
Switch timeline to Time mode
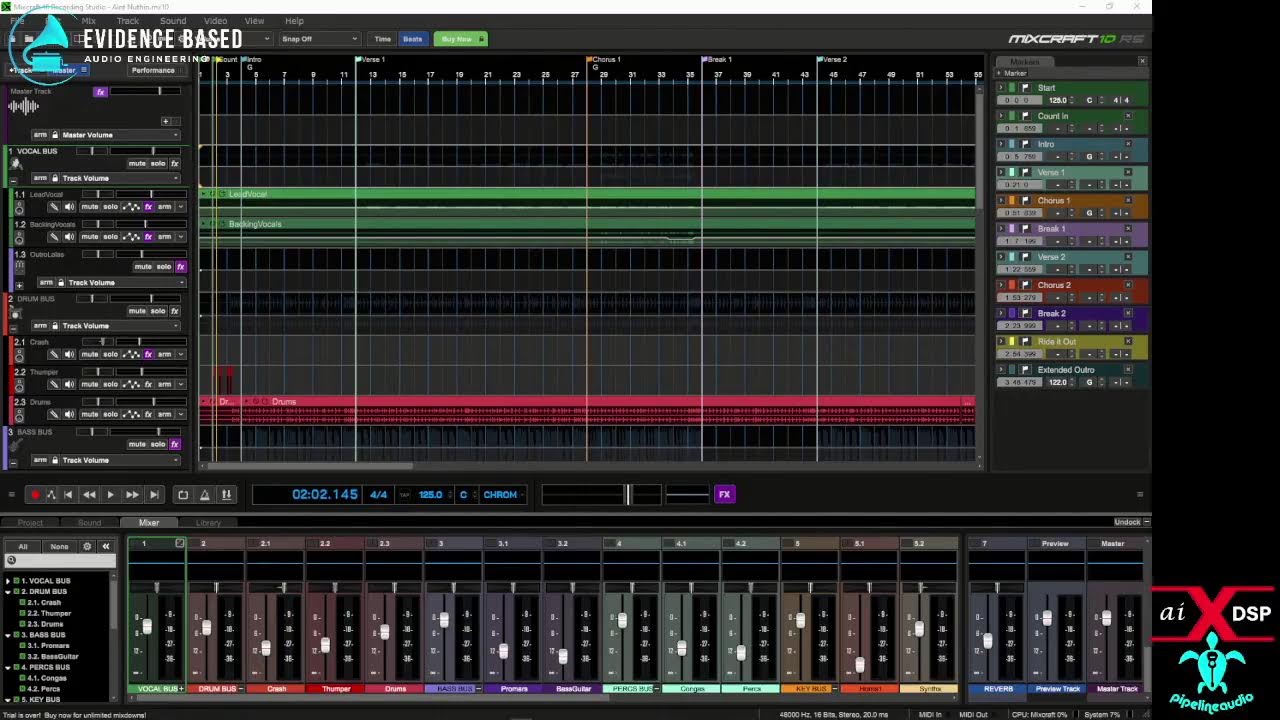point(382,39)
